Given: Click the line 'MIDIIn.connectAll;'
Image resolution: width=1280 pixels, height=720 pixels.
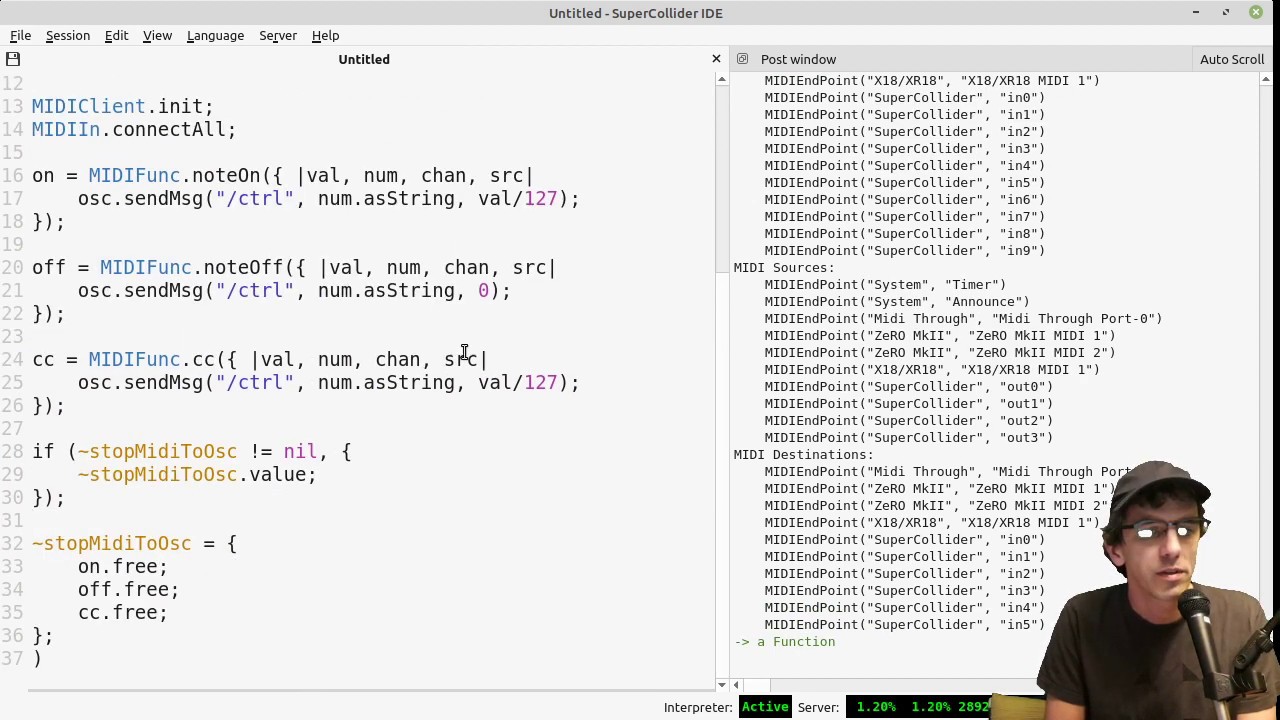Looking at the screenshot, I should click(134, 129).
